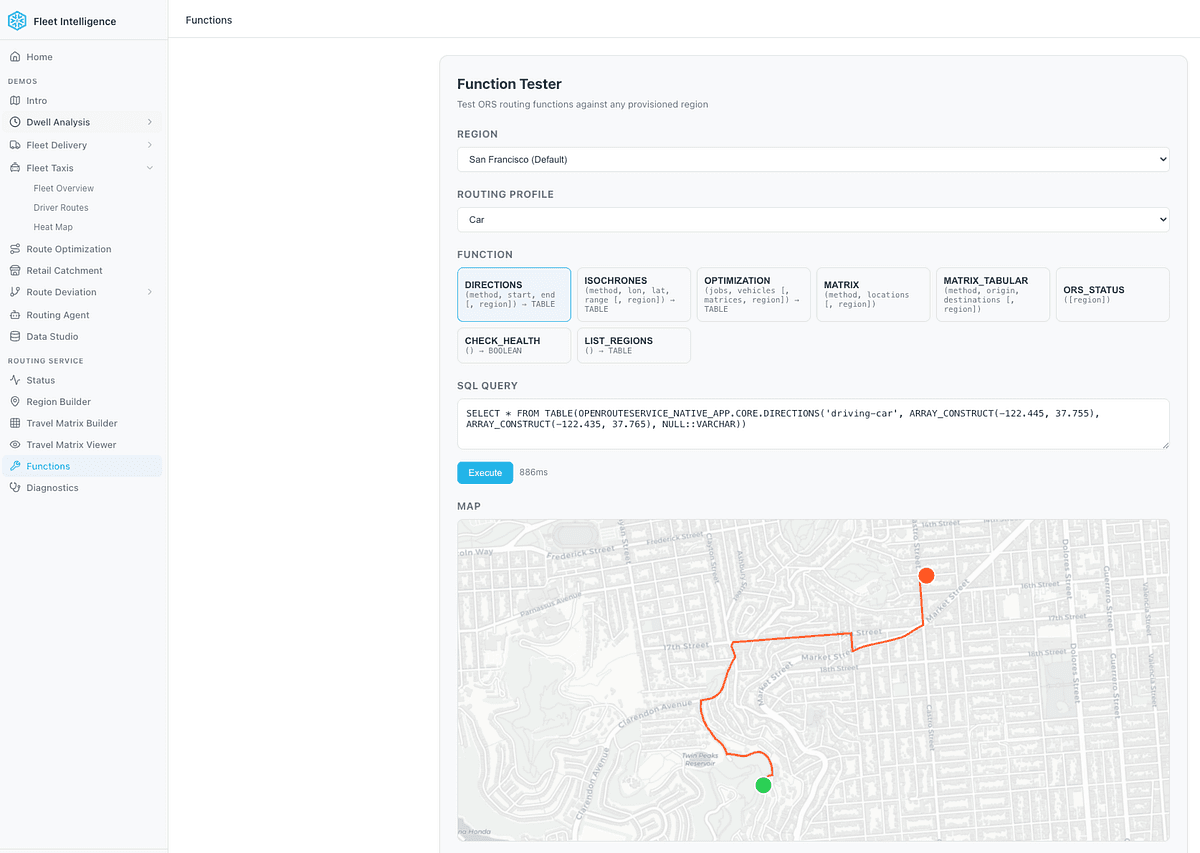Screen dimensions: 1200x853
Task: Open the Routing Profile dropdown
Action: tap(812, 219)
